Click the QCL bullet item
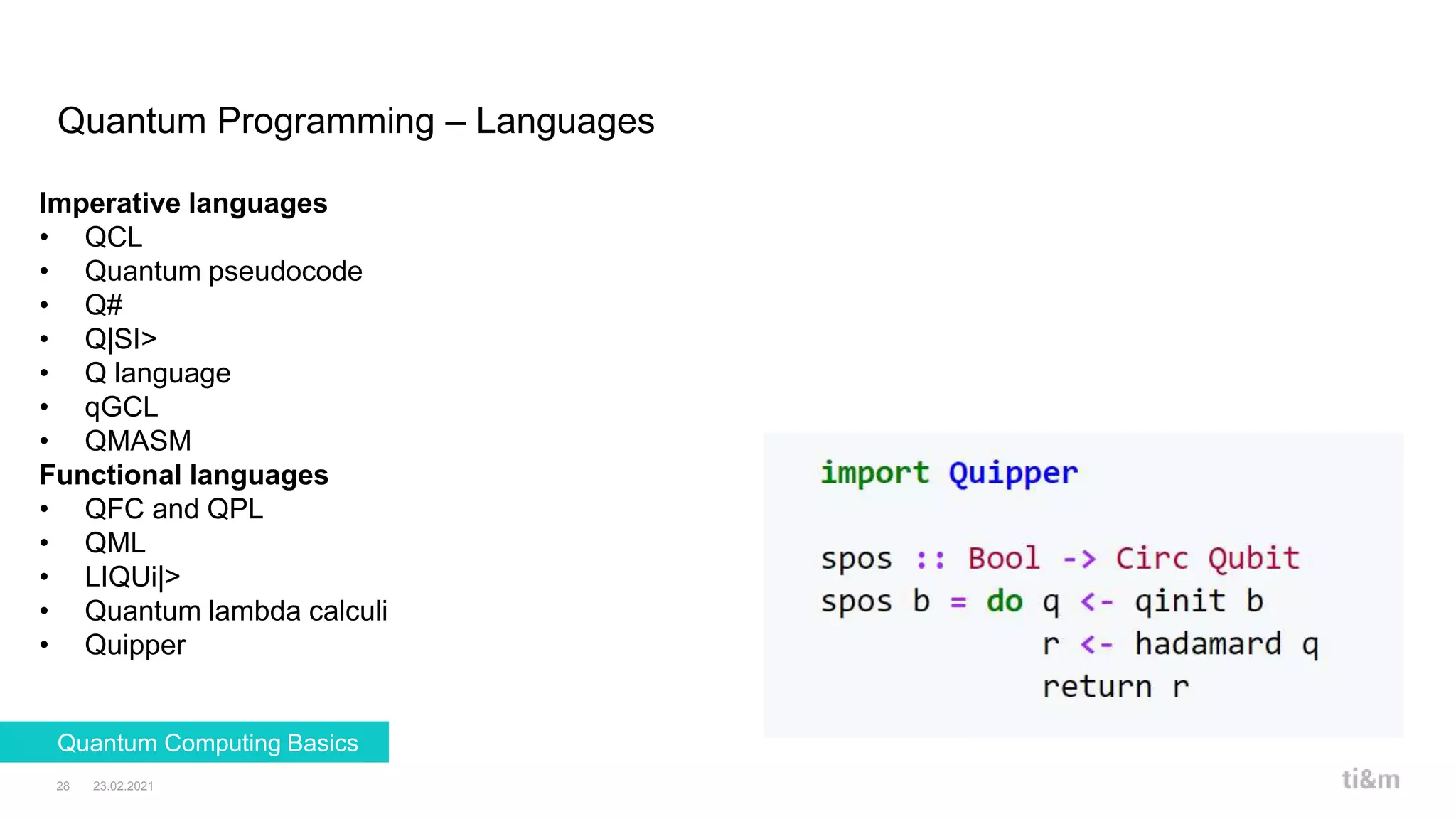Viewport: 1456px width, 819px height. [x=114, y=237]
